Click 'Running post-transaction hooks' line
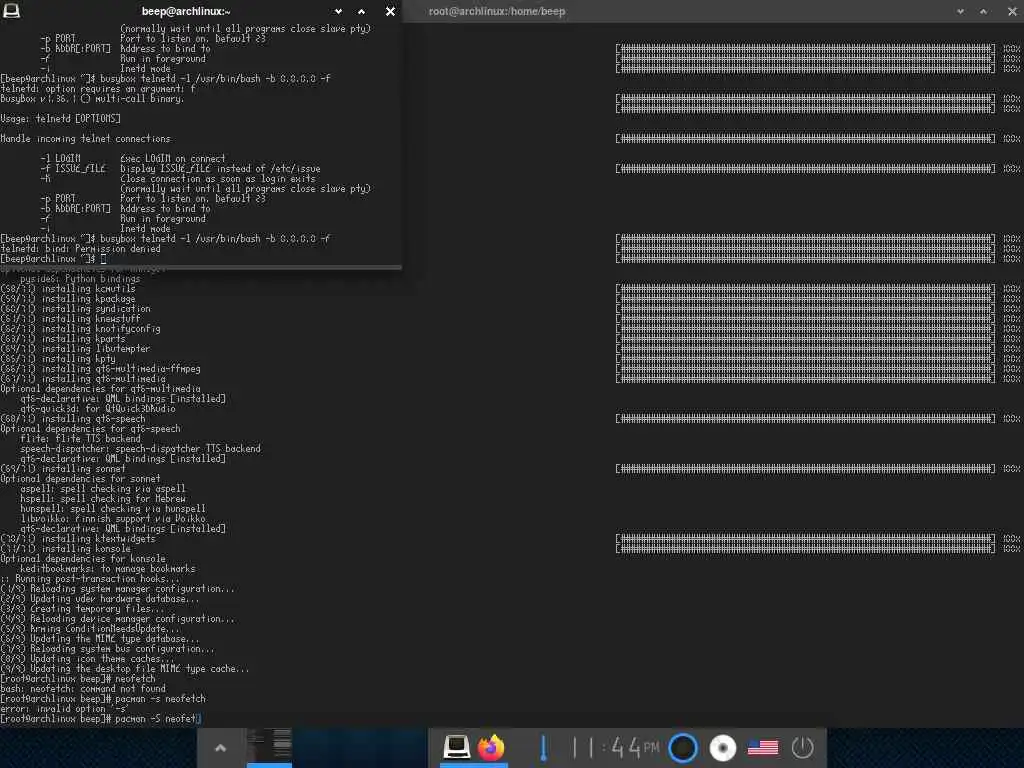The height and width of the screenshot is (768, 1024). coord(90,579)
